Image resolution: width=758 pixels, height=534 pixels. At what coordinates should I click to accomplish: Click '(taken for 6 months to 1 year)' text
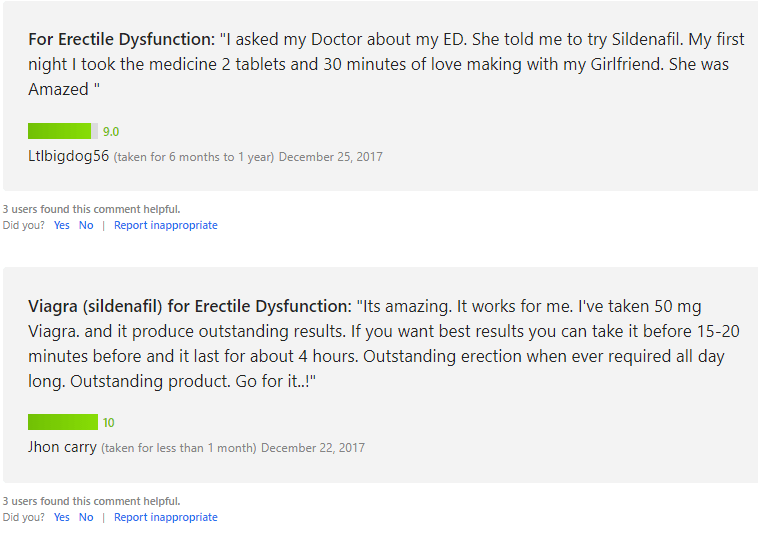point(194,157)
